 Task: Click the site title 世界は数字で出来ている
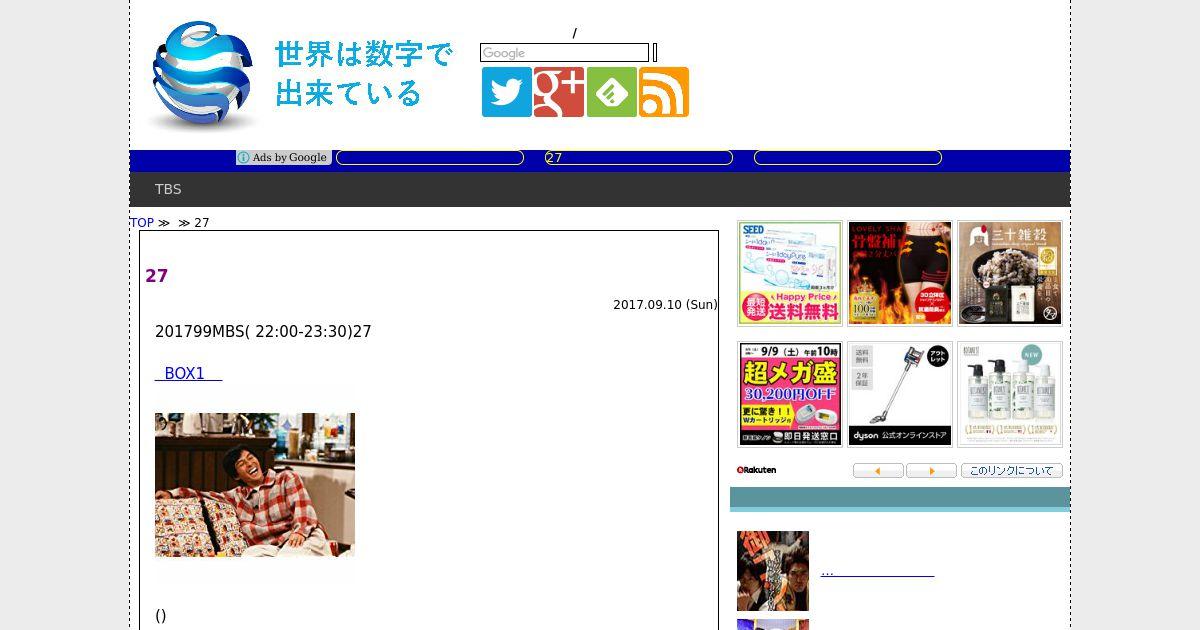click(x=364, y=73)
